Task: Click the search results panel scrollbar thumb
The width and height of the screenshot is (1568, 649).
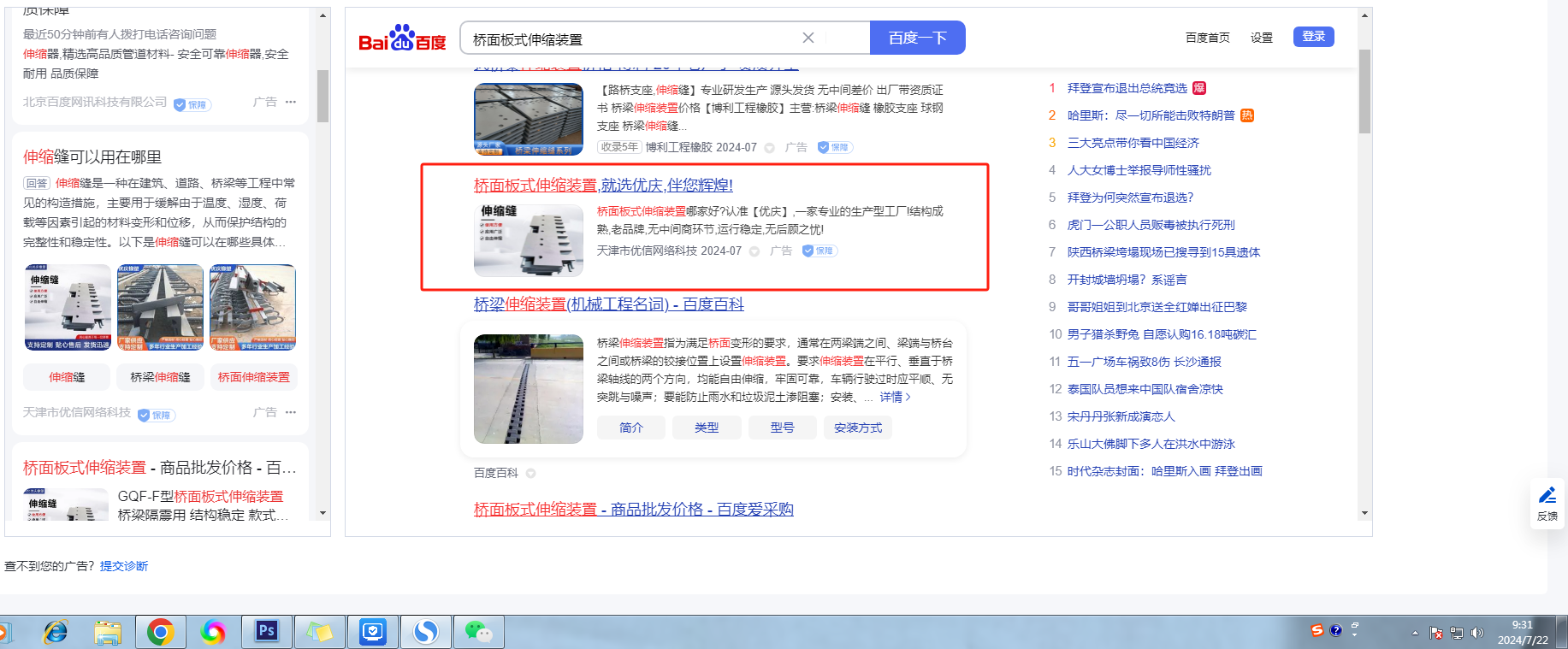Action: coord(1364,91)
